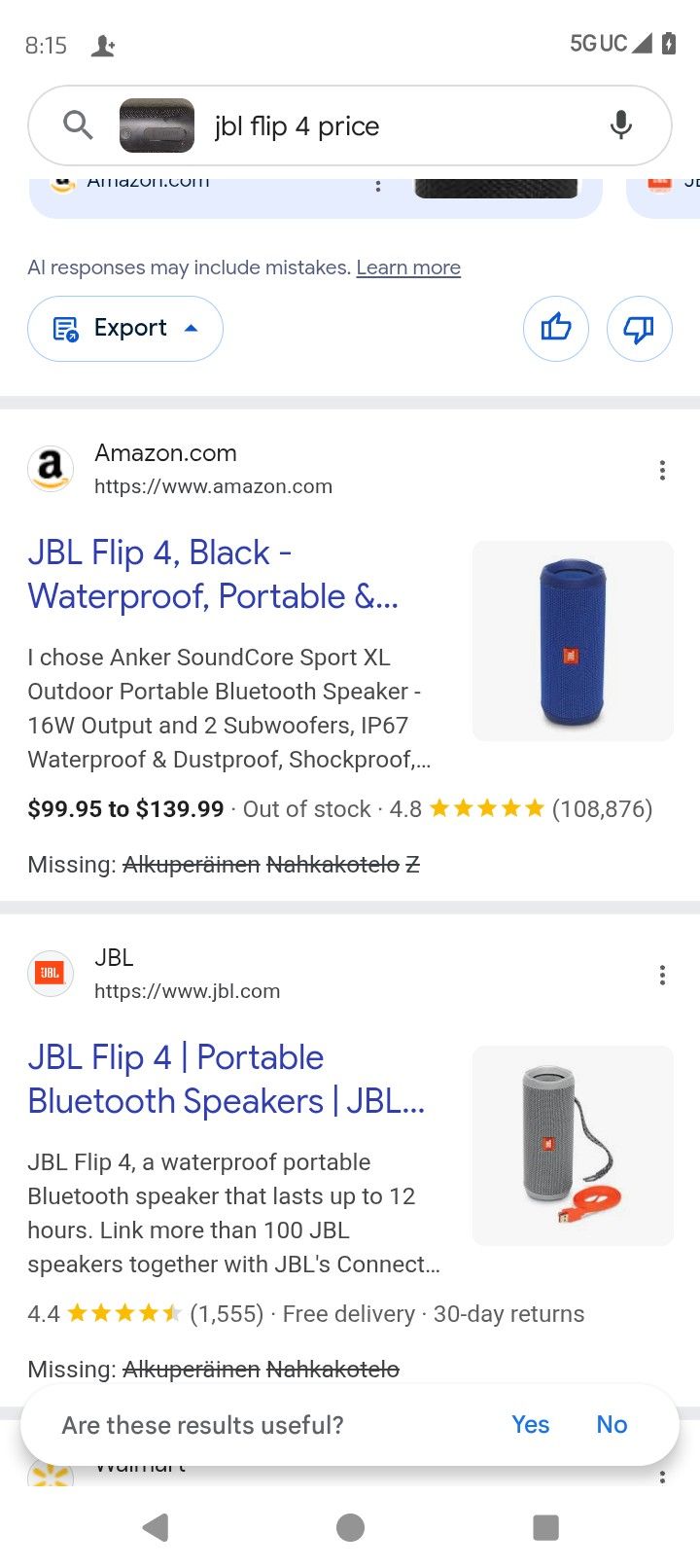Tap the gray JBL speaker thumbnail
Viewport: 700px width, 1568px height.
point(573,1146)
